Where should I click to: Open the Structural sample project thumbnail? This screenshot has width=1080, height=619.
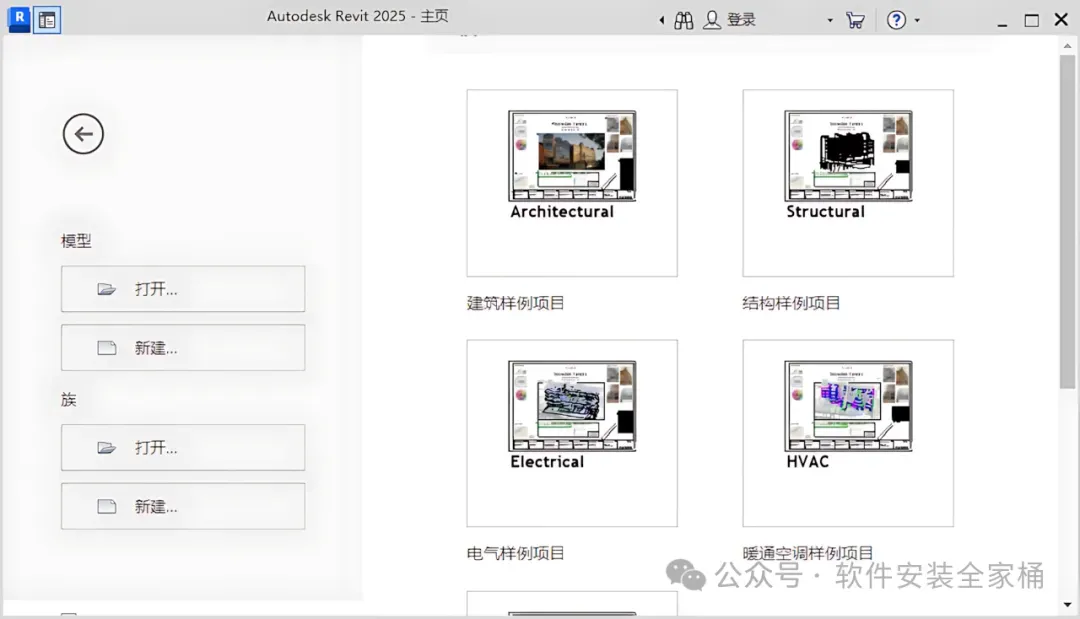pos(848,183)
